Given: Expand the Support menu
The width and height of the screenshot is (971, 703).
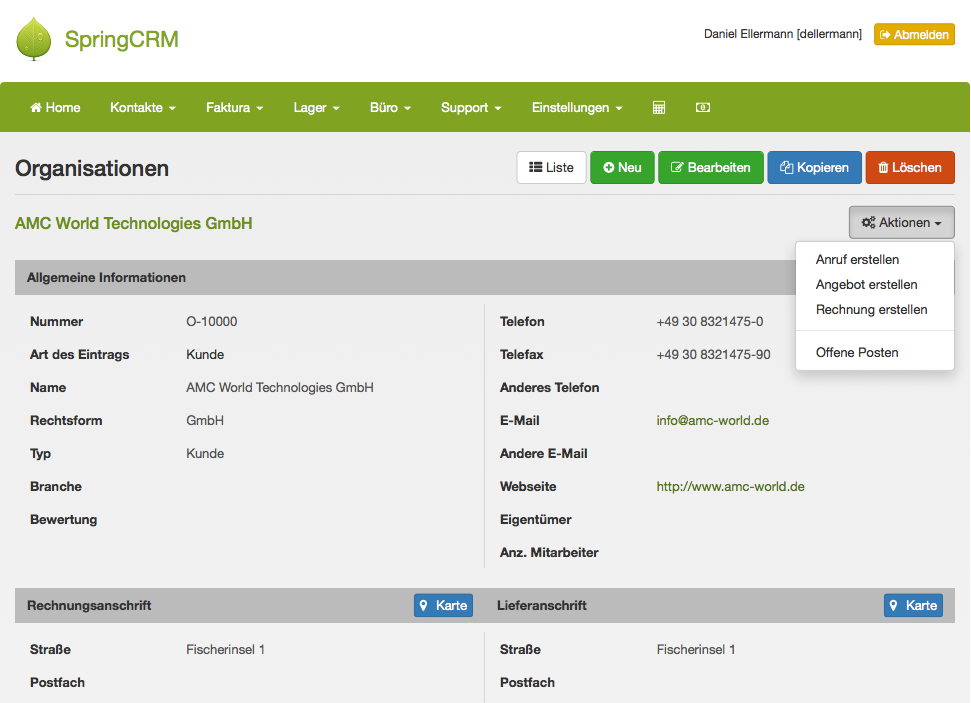Looking at the screenshot, I should pos(471,108).
